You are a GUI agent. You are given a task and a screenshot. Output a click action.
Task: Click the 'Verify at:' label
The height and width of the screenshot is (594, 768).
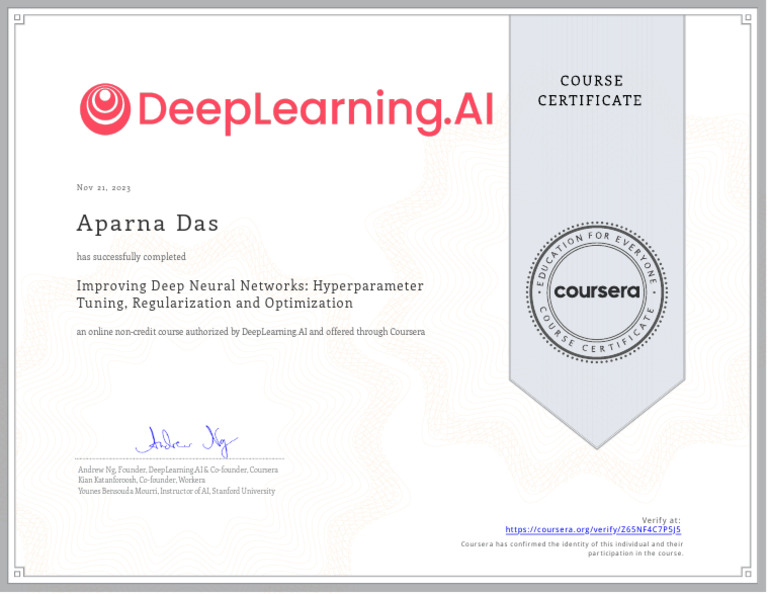point(661,520)
